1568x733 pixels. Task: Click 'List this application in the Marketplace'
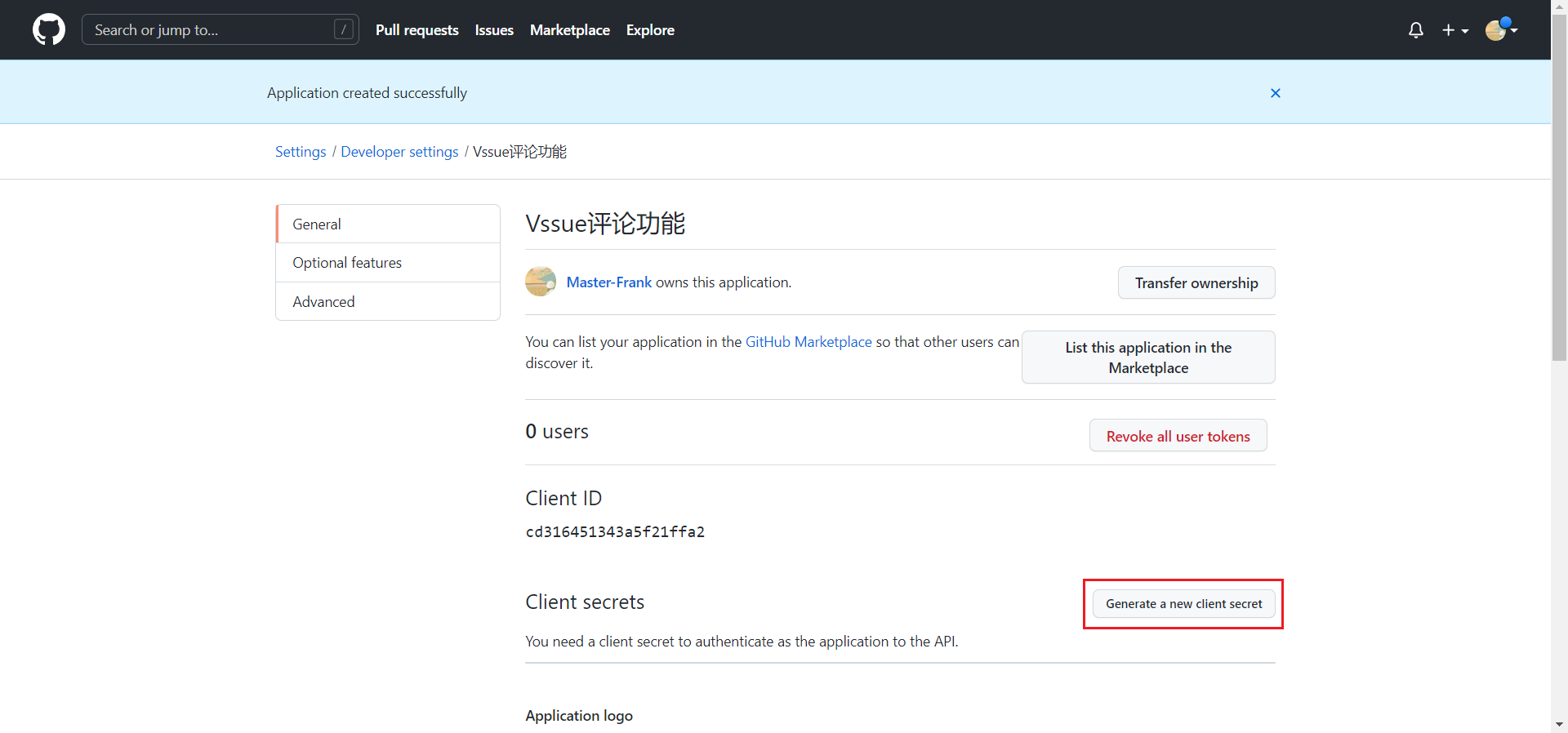[x=1148, y=358]
